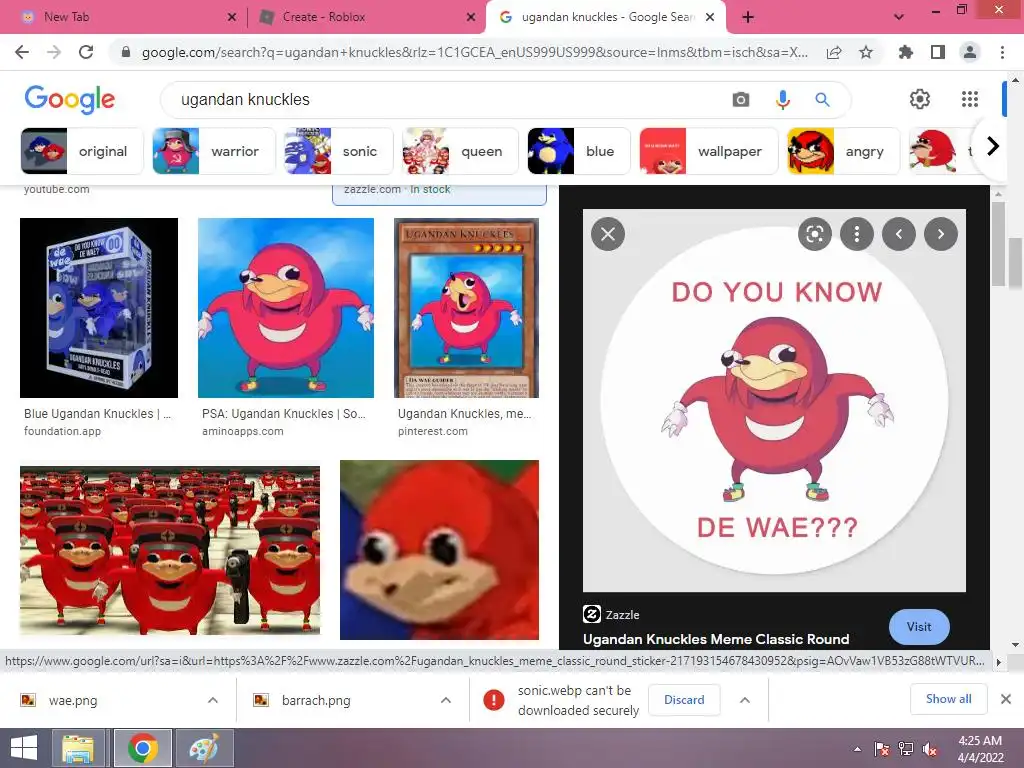Click the browser forward arrow
The width and height of the screenshot is (1024, 768).
point(54,52)
